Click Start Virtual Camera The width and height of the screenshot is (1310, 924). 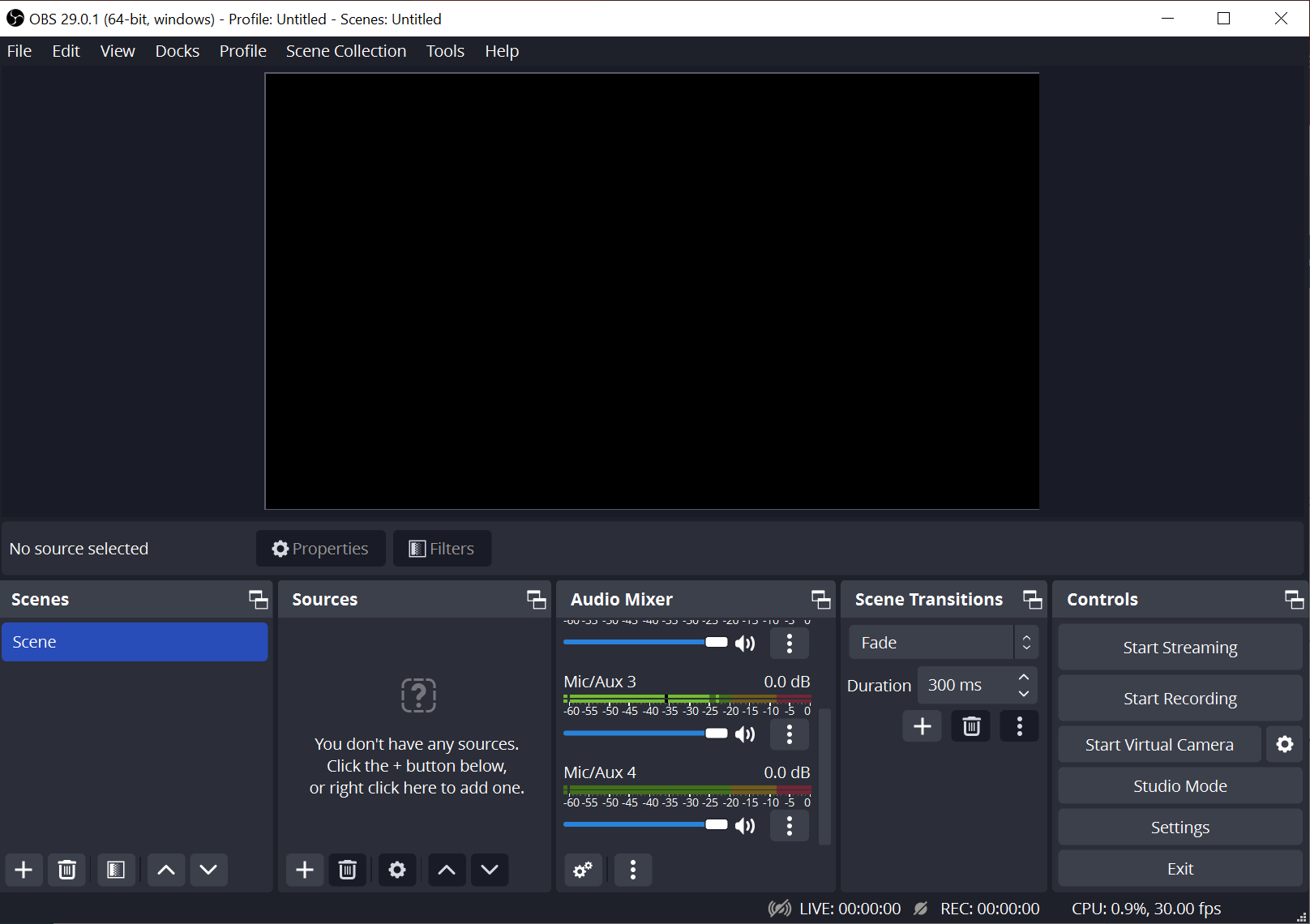click(x=1160, y=744)
